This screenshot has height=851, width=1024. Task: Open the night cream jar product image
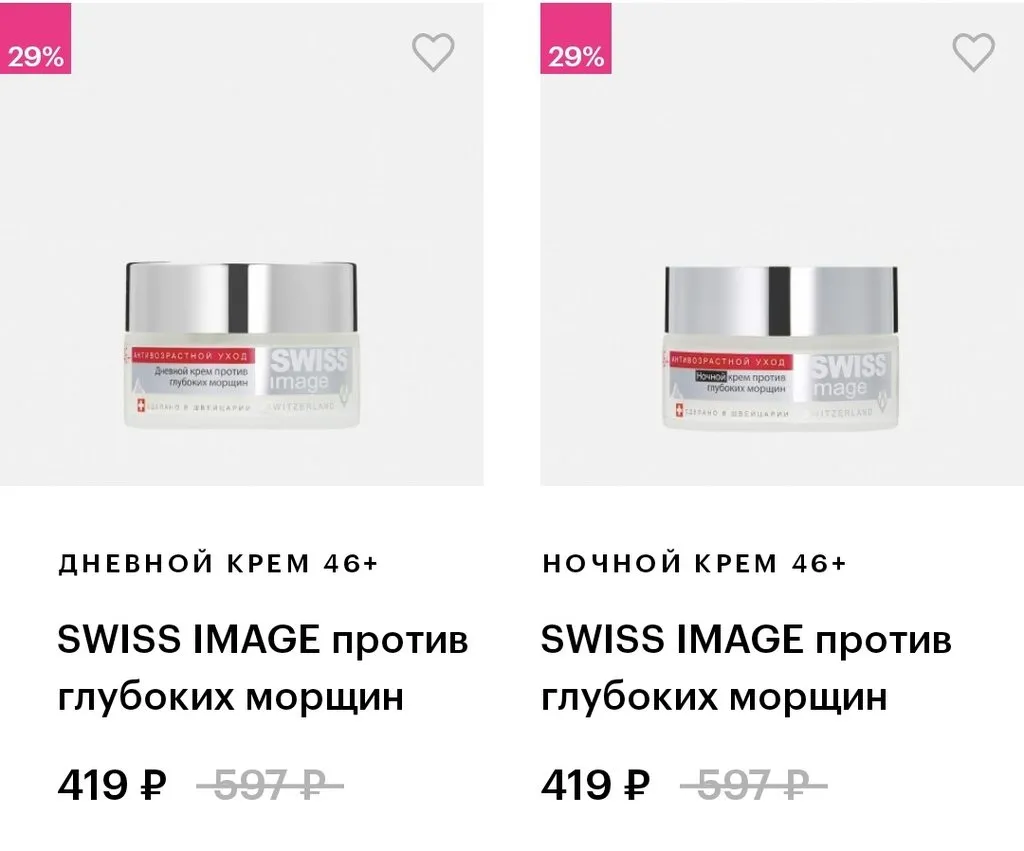point(781,348)
